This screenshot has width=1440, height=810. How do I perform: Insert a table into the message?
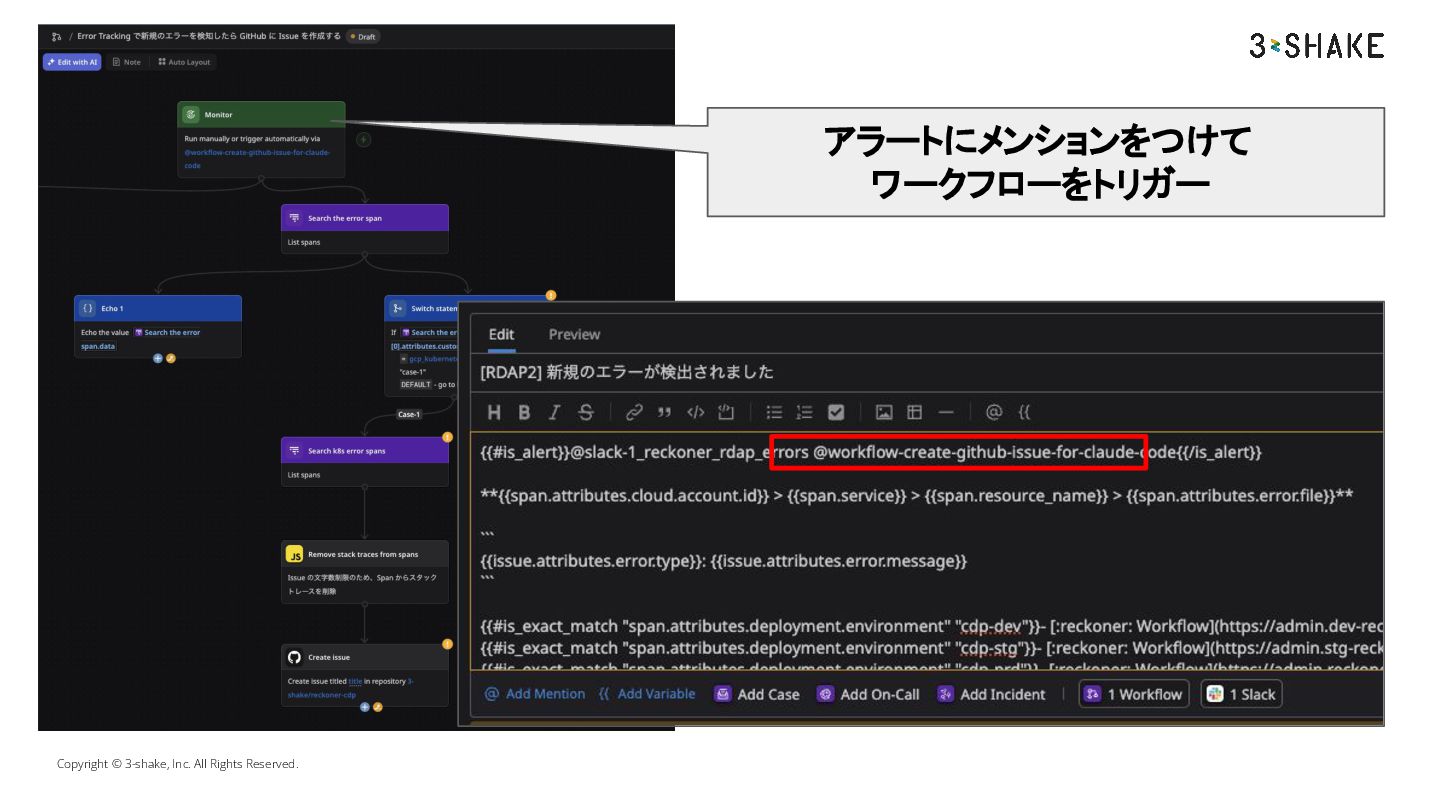click(915, 412)
